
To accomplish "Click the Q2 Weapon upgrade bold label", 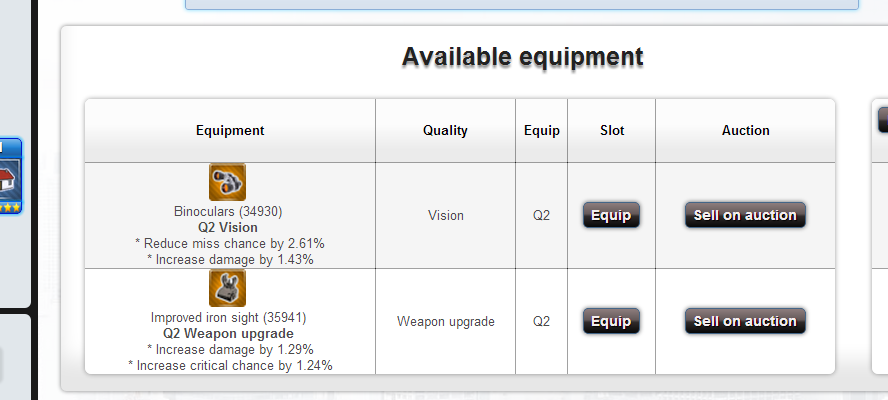I will (x=228, y=333).
